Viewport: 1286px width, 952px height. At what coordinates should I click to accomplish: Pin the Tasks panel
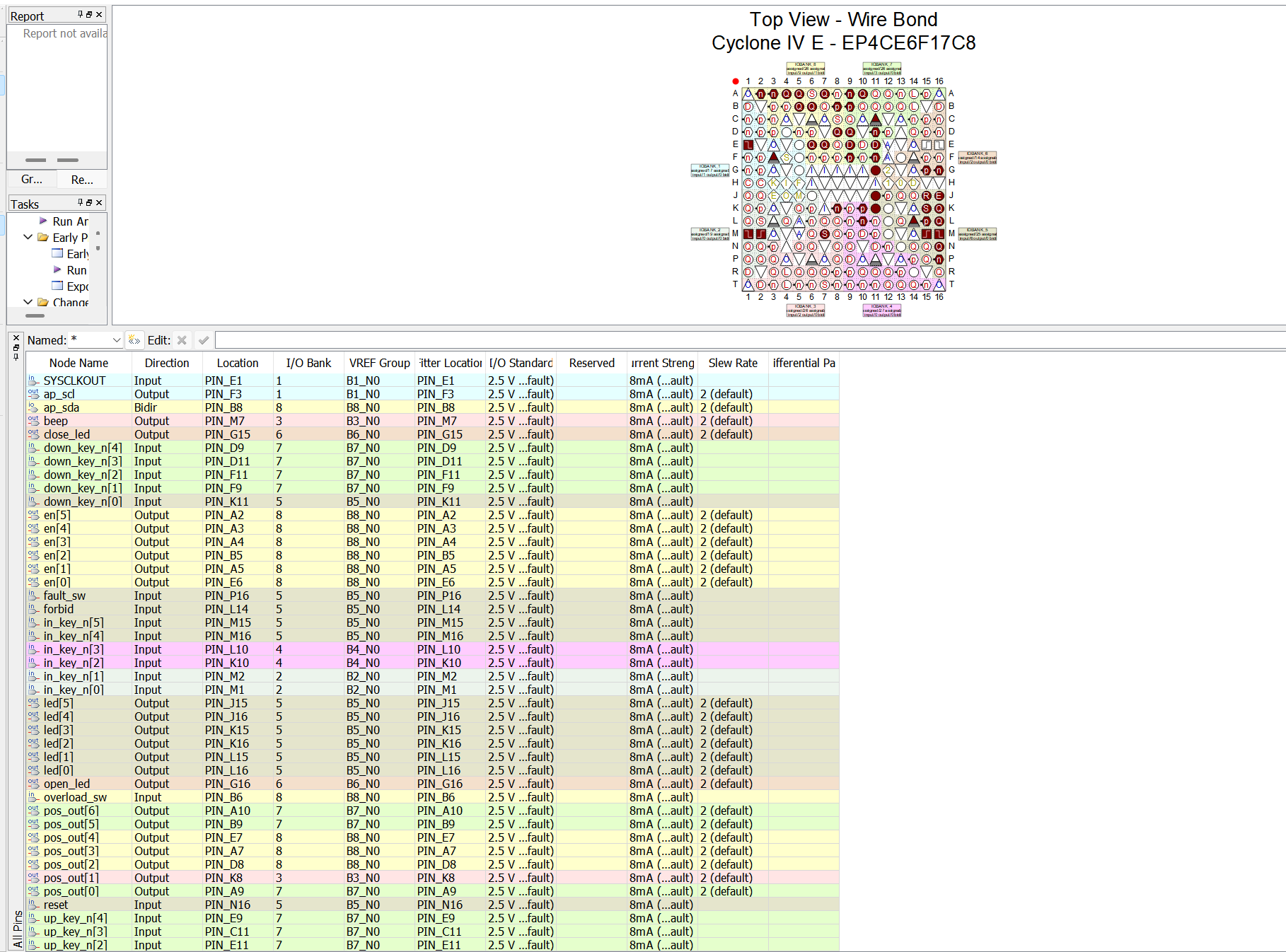tap(81, 202)
